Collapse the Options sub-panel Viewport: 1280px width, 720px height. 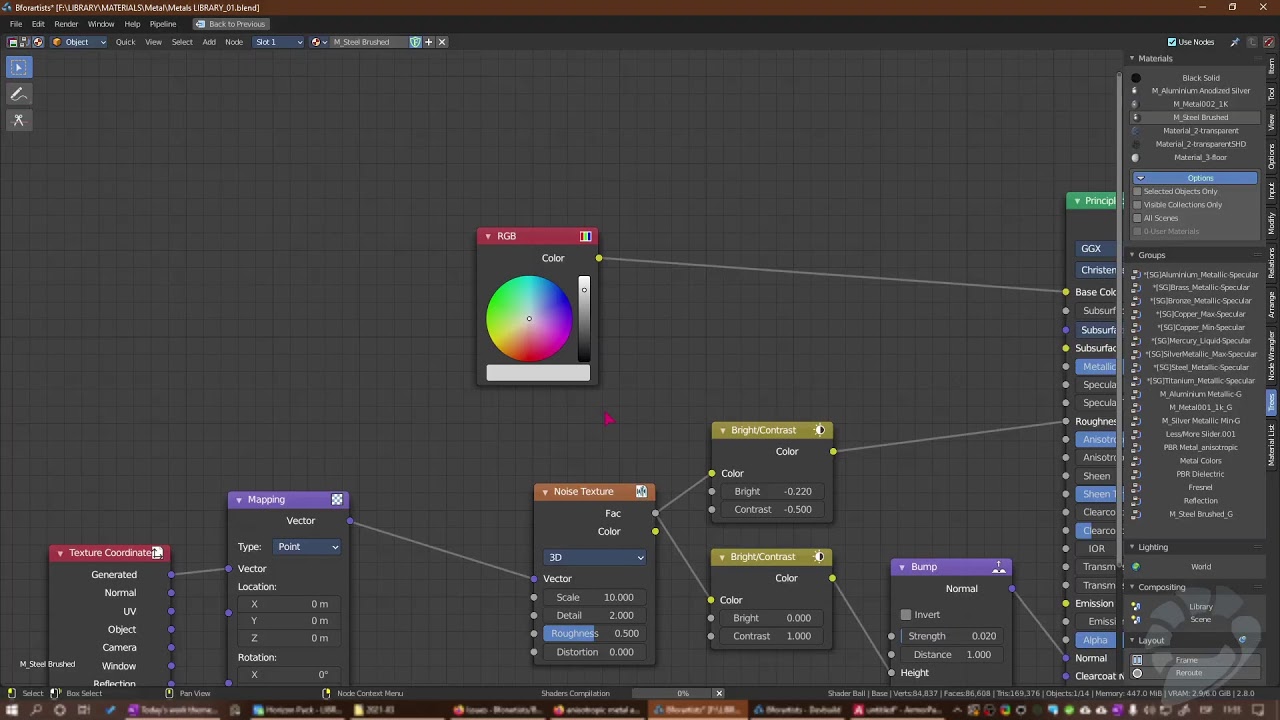(1195, 178)
